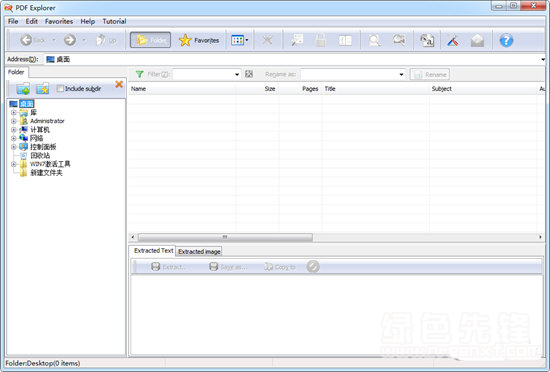Select the 桌面 root tree node
550x372 pixels.
pos(27,104)
